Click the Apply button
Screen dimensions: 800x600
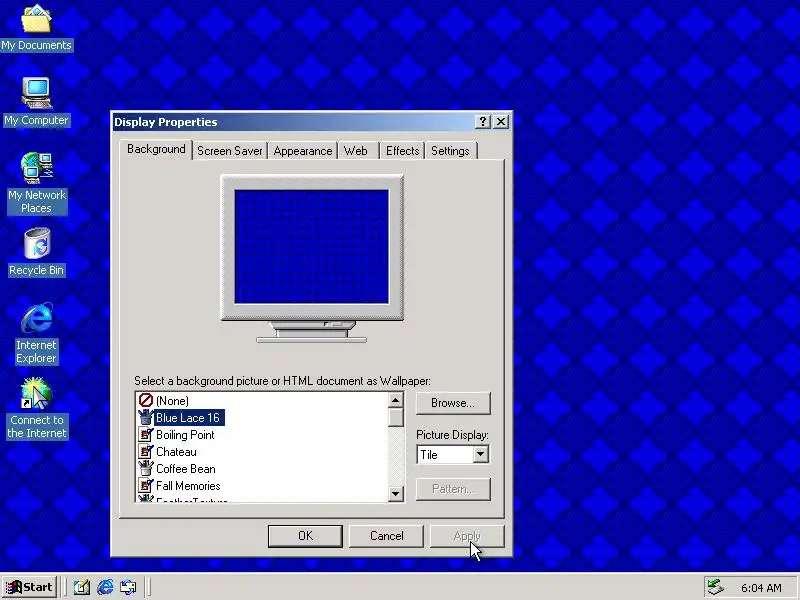coord(467,536)
